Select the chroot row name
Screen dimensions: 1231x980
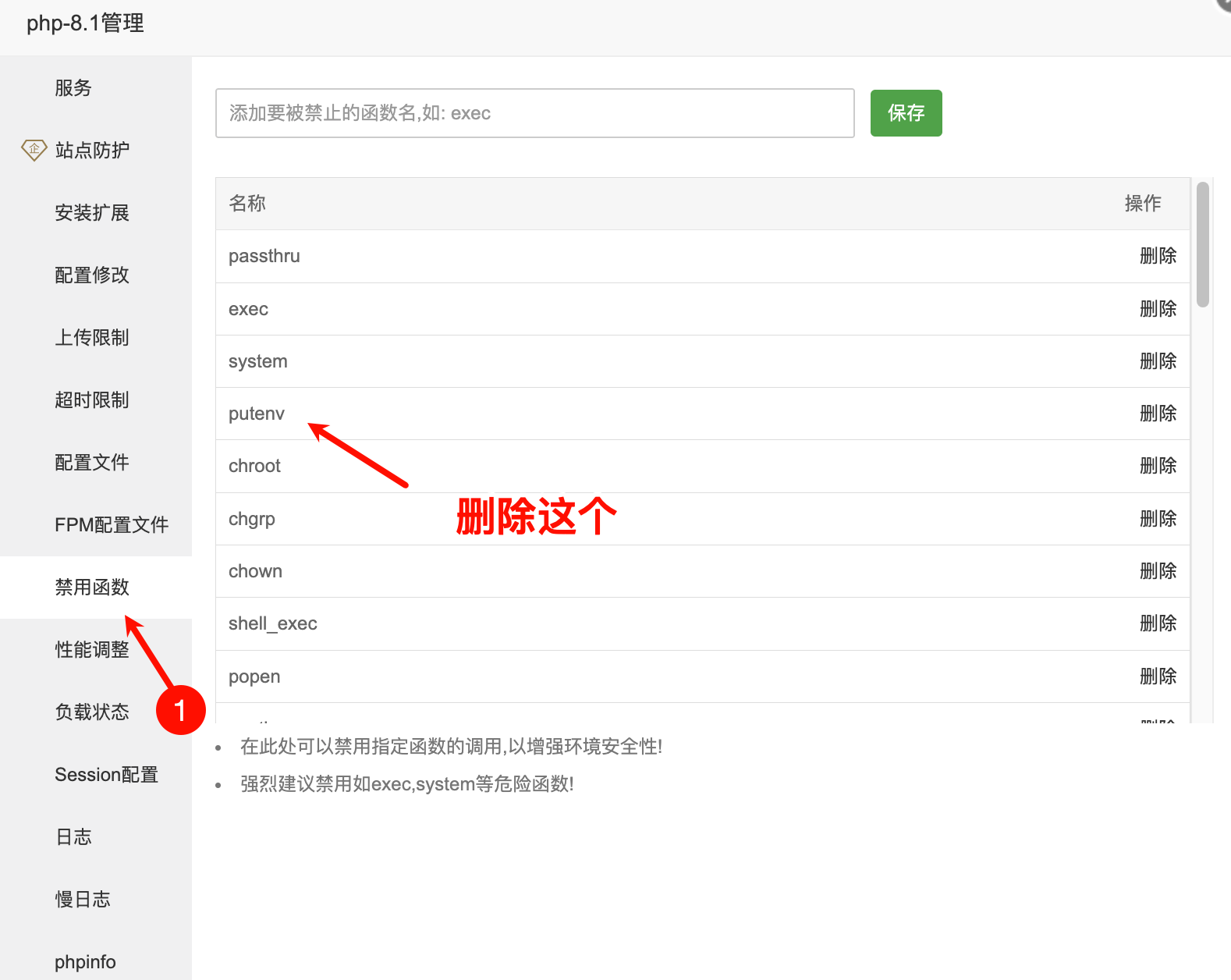click(254, 466)
